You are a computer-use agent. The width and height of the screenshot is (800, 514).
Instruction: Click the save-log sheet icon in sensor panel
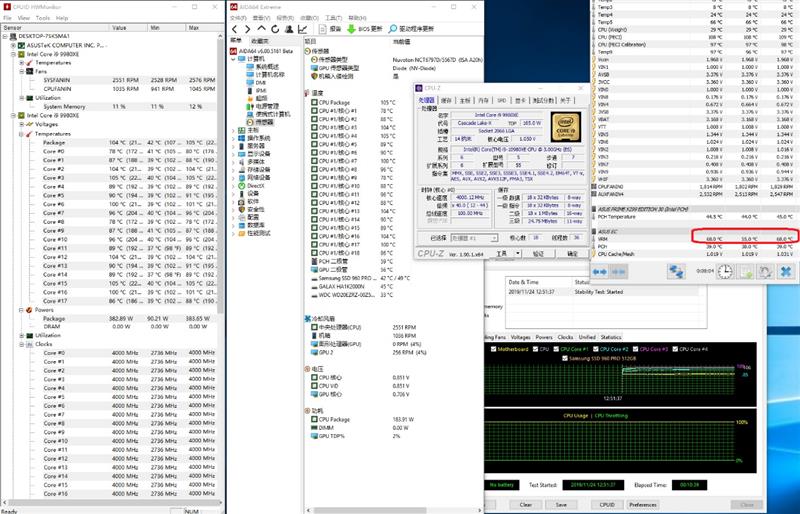(746, 271)
